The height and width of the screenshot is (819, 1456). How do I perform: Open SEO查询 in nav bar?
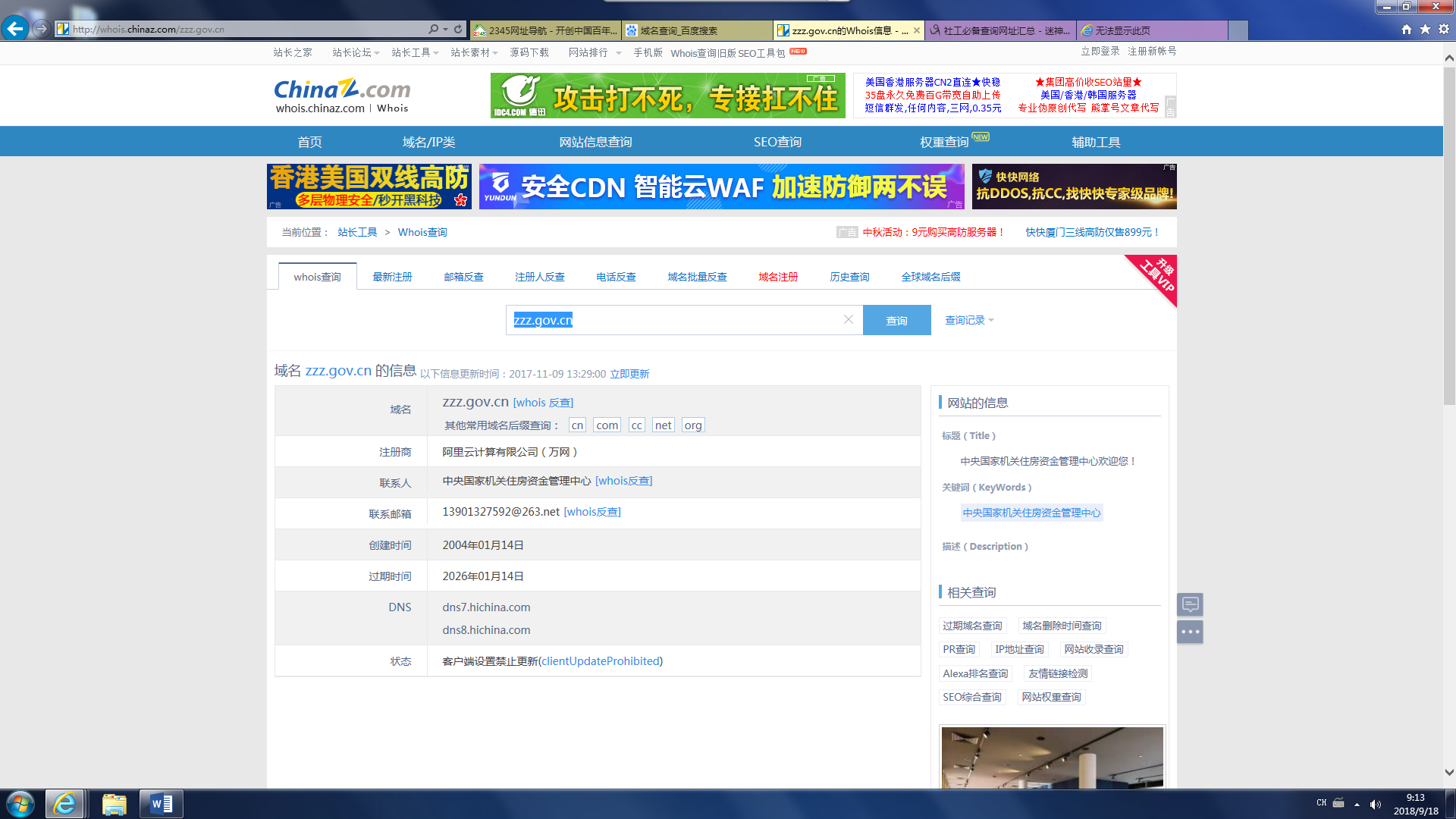click(777, 142)
